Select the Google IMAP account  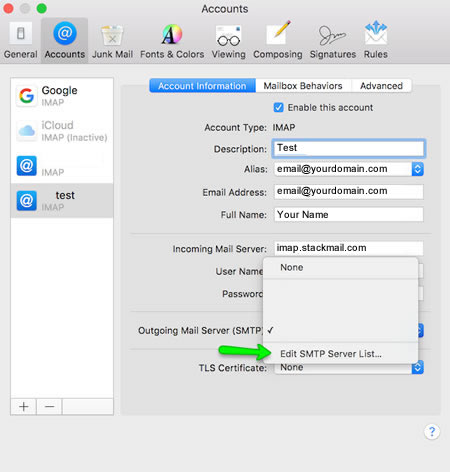click(x=62, y=96)
